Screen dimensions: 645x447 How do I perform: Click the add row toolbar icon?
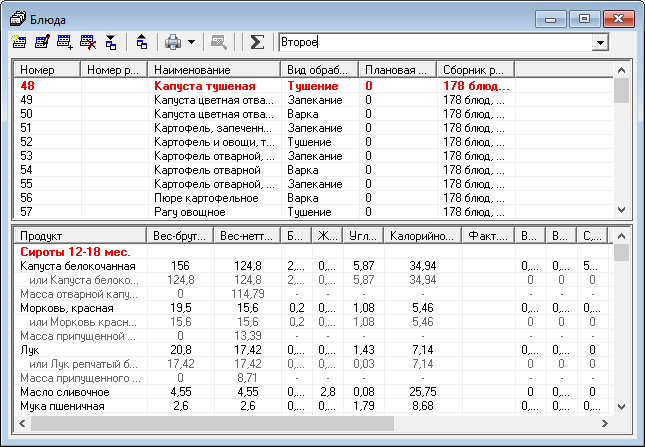coord(65,42)
